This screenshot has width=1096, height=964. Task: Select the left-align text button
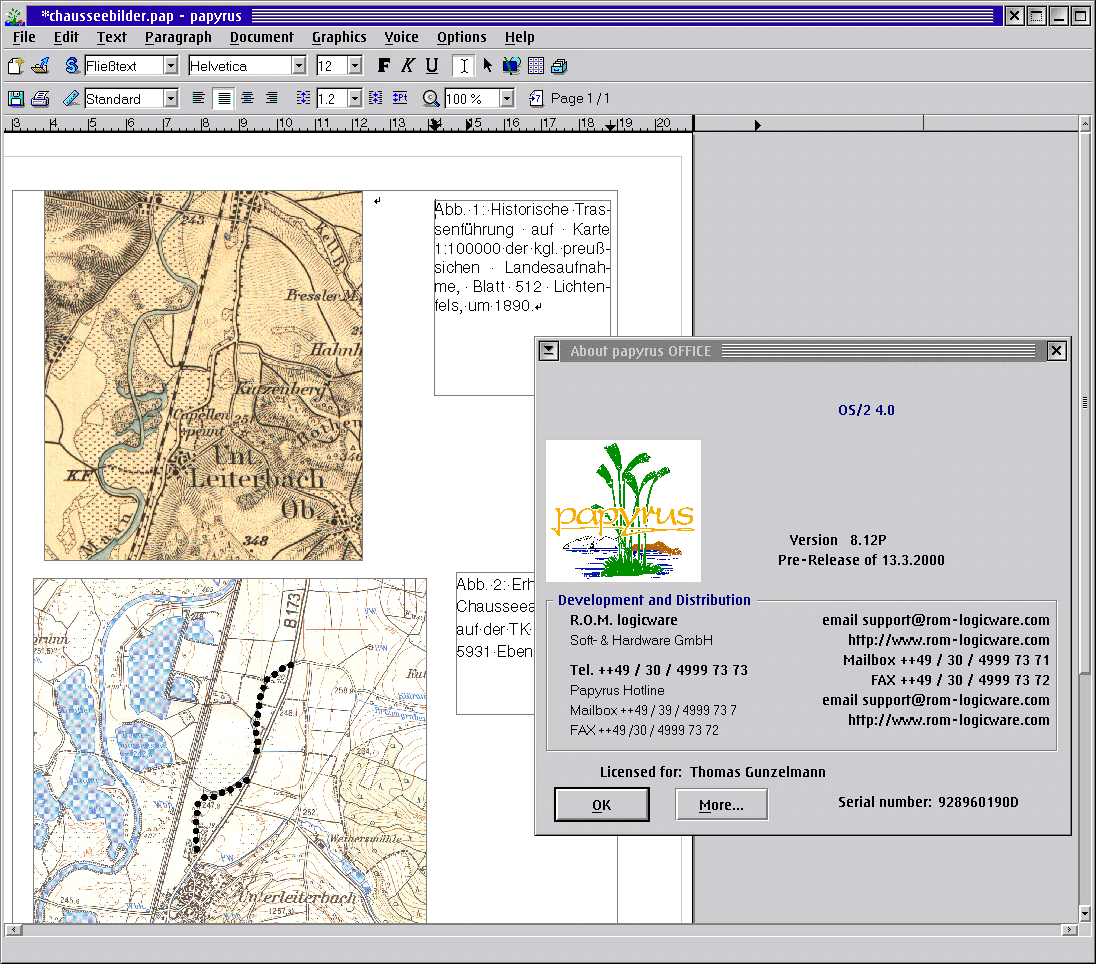coord(199,98)
